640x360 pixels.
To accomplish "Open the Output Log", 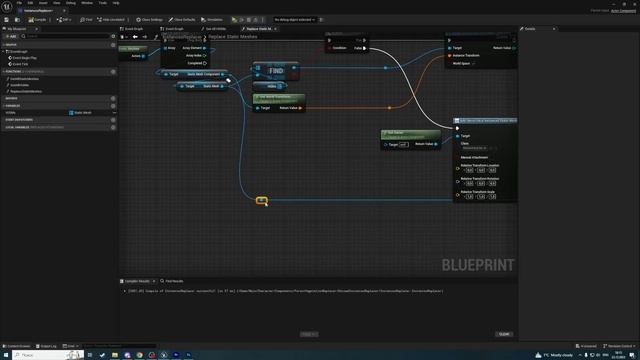I will [47, 346].
